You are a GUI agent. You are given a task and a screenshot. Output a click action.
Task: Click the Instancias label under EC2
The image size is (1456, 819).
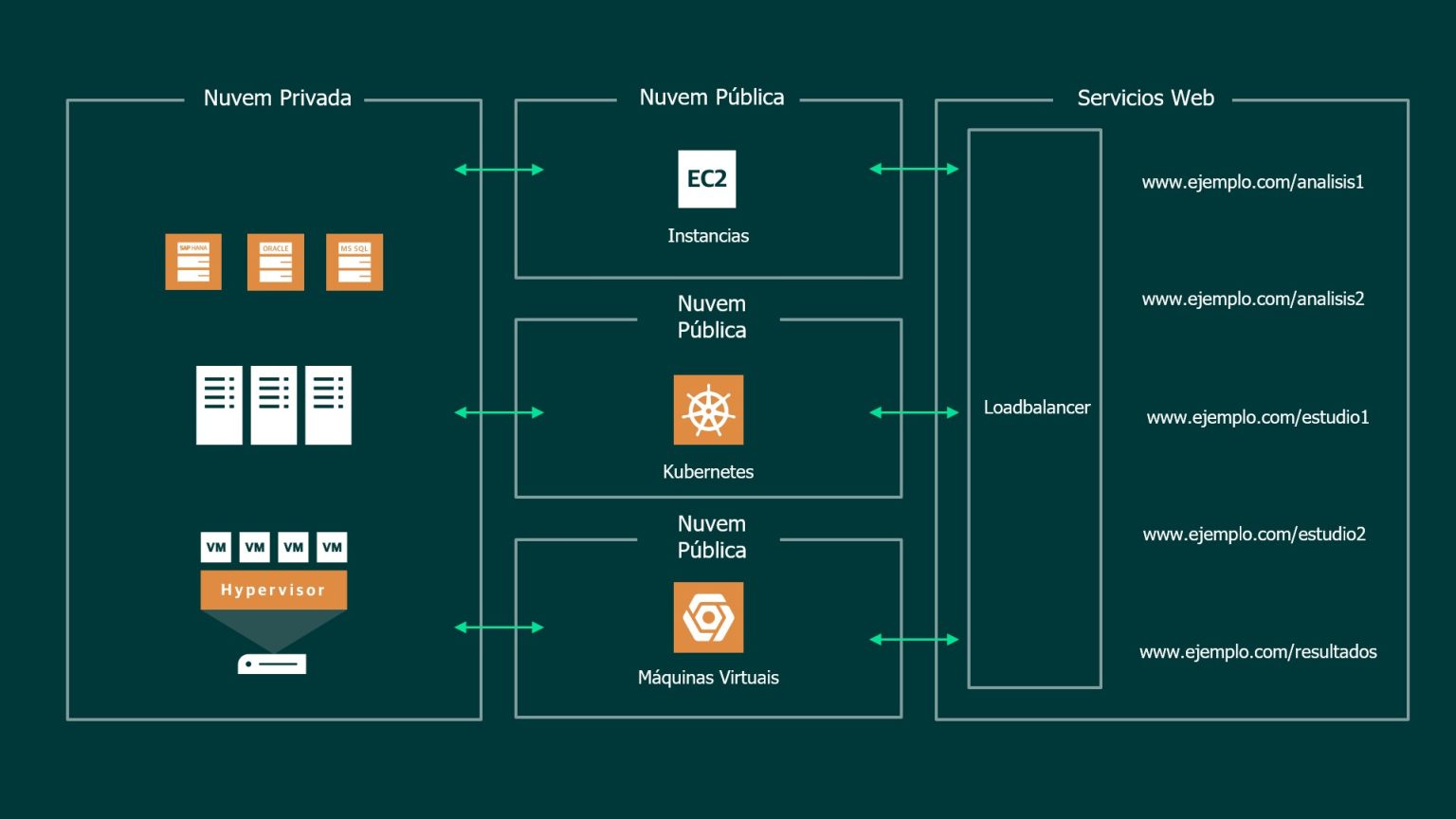click(708, 236)
